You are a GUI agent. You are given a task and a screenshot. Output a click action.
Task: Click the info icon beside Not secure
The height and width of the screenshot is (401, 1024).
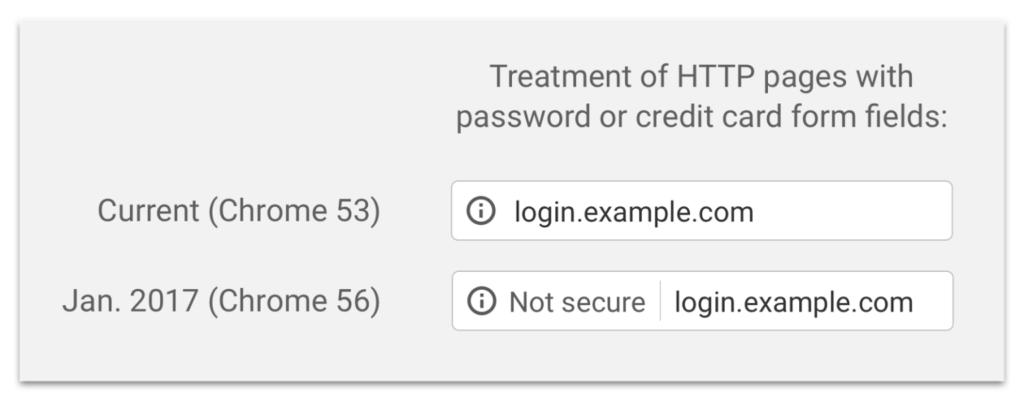tap(482, 302)
